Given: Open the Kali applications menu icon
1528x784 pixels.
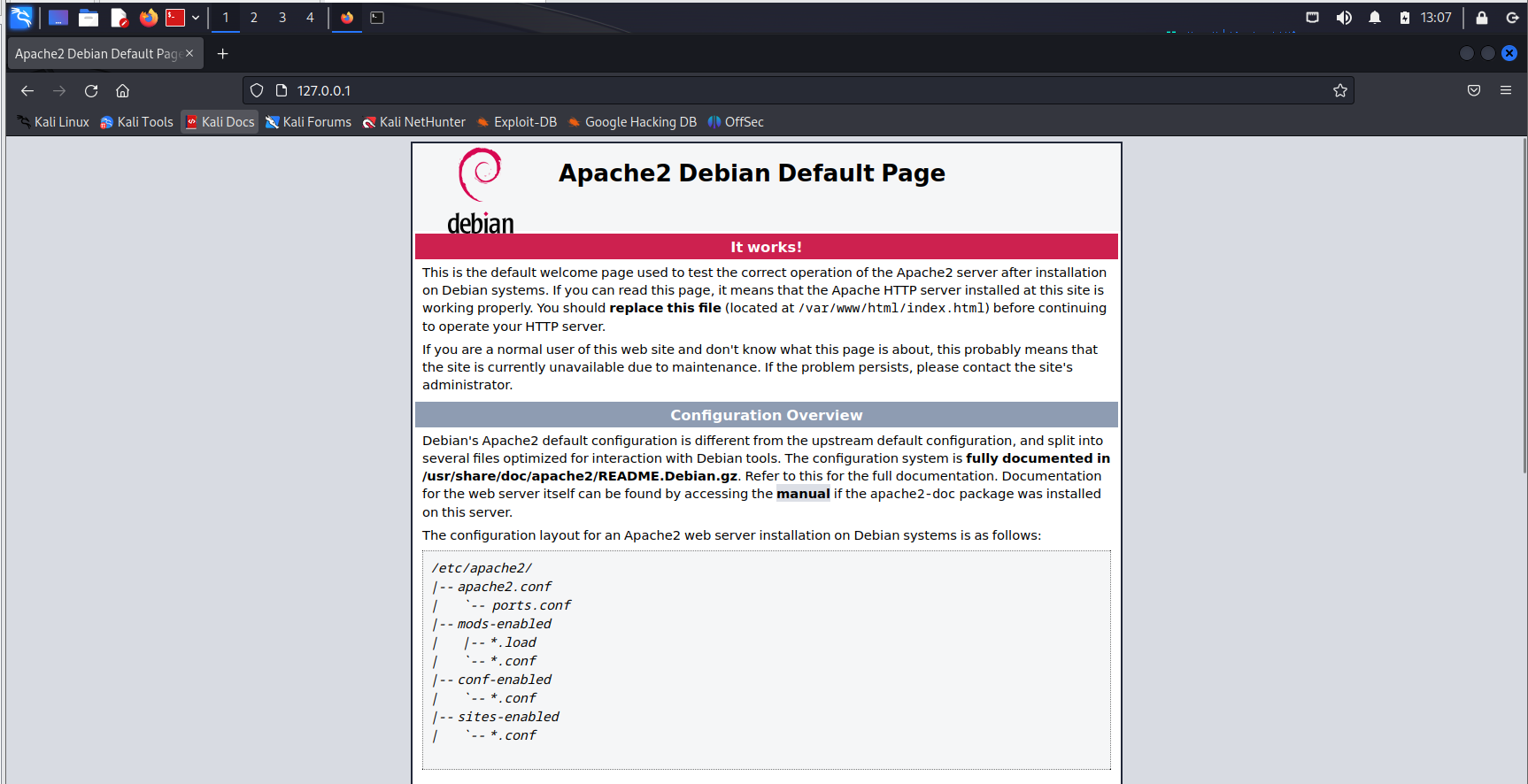Looking at the screenshot, I should [21, 17].
